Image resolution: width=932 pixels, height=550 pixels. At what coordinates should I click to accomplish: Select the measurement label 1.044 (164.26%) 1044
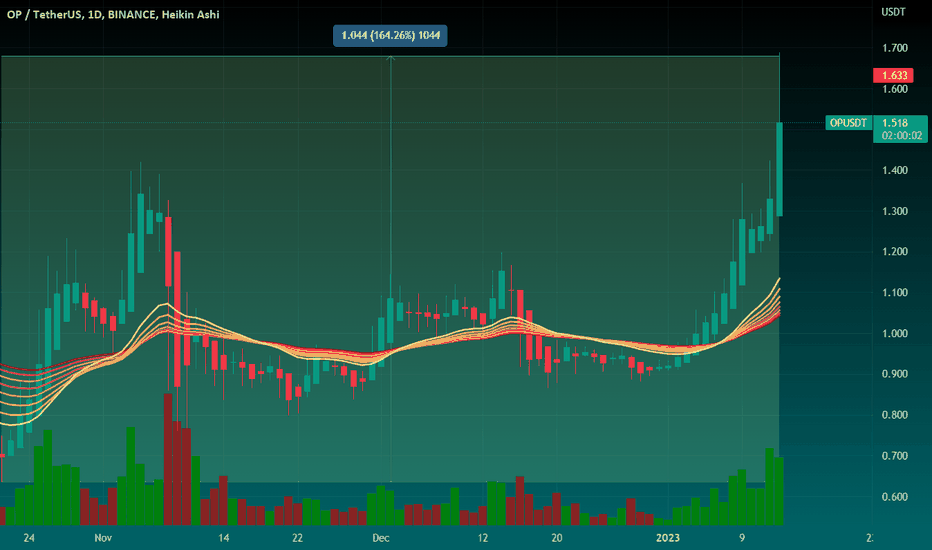click(391, 36)
